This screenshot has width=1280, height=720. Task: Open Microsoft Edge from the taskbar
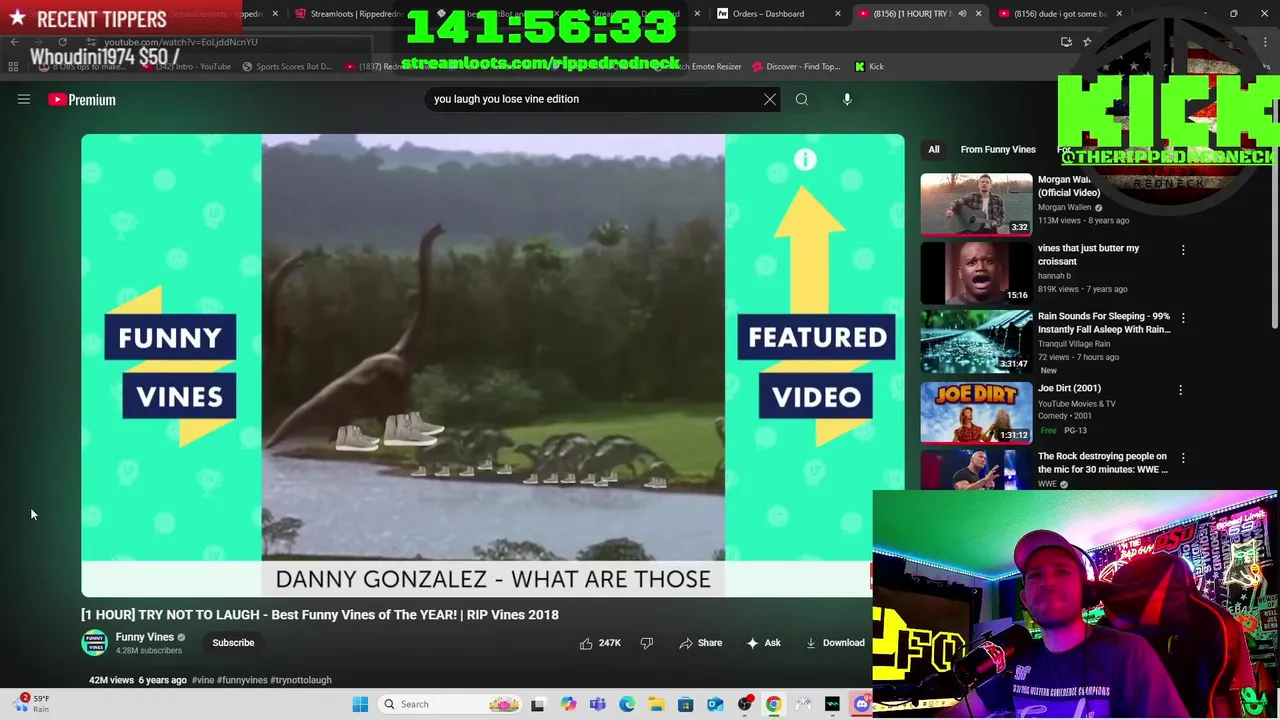[x=626, y=704]
